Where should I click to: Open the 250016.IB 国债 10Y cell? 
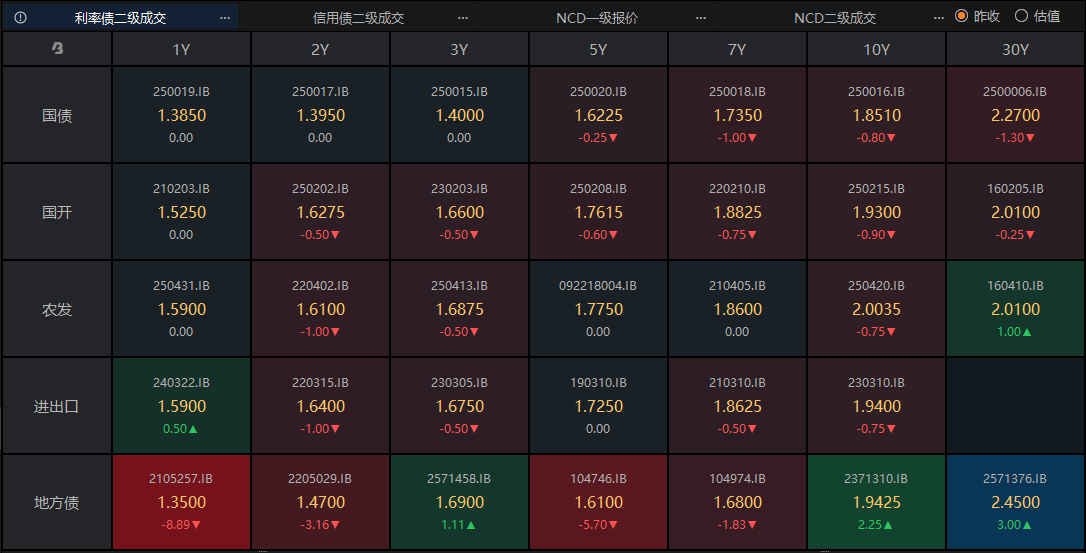coord(876,115)
